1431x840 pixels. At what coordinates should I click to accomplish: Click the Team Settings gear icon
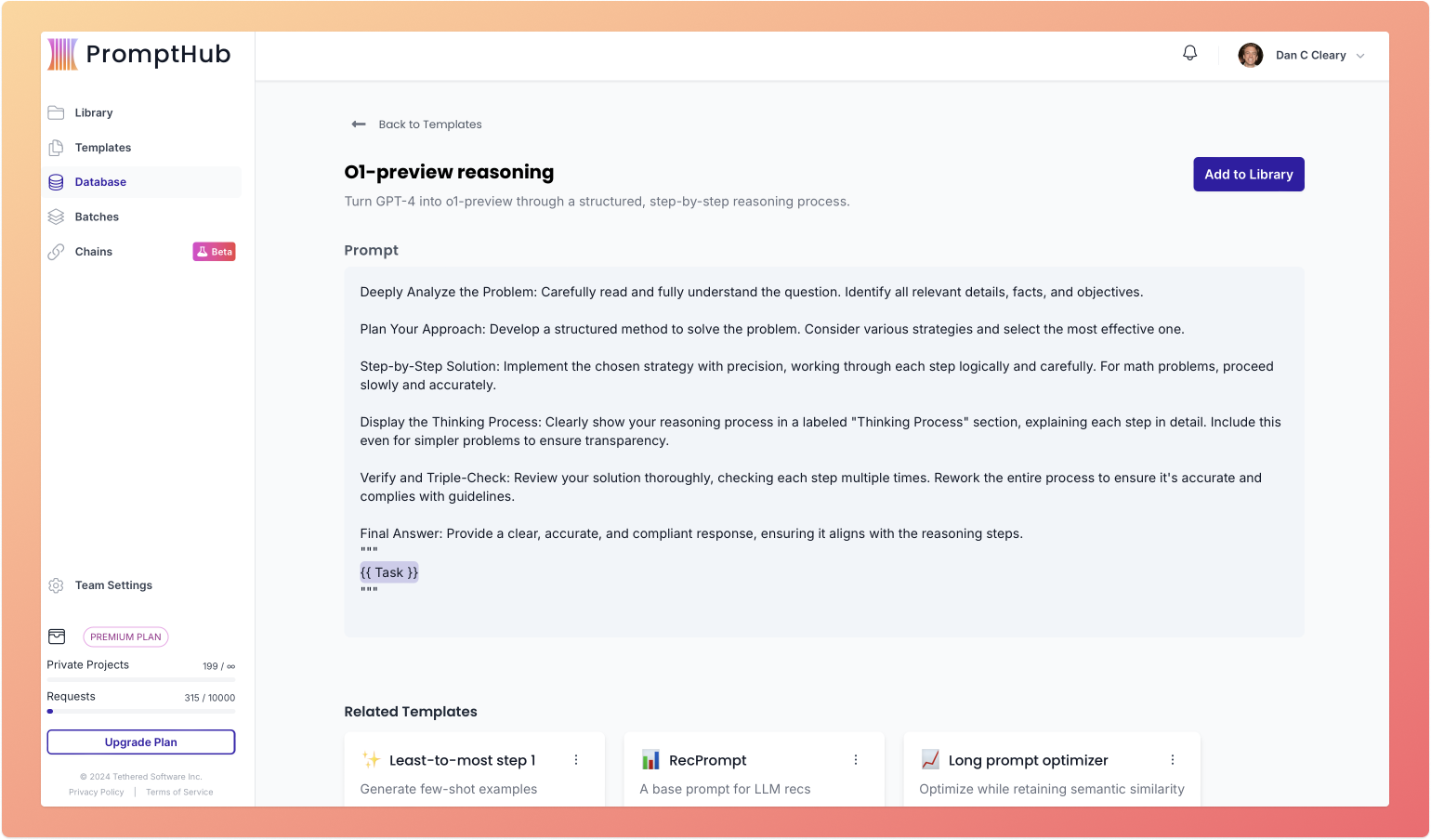[56, 585]
